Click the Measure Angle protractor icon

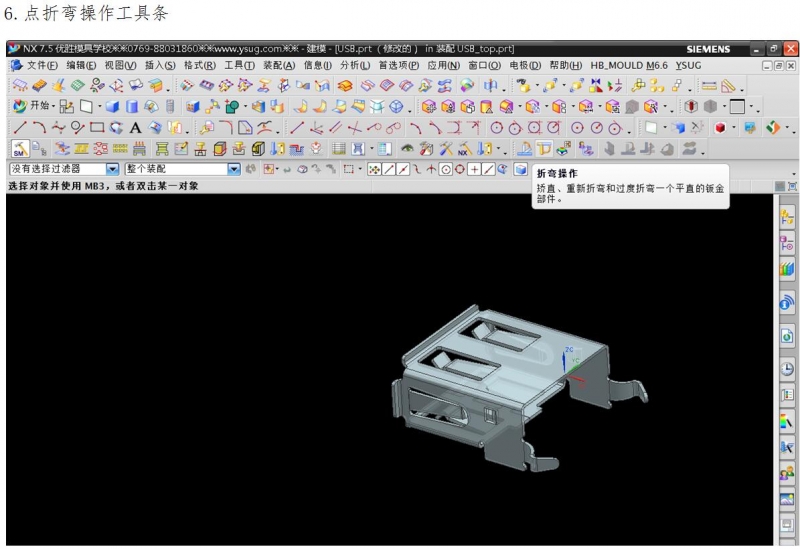[729, 86]
